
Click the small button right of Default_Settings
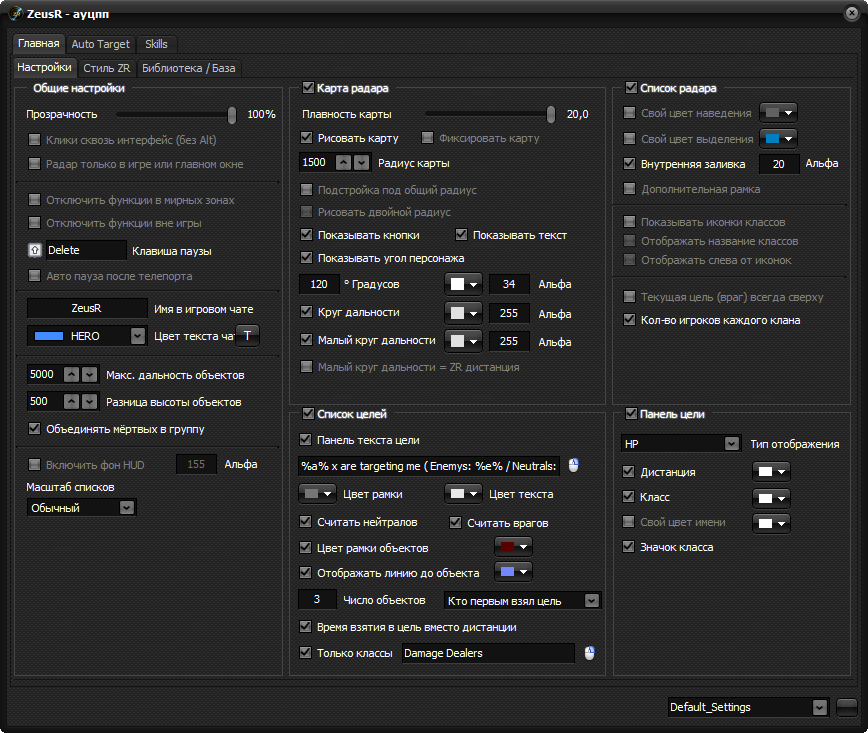[846, 707]
